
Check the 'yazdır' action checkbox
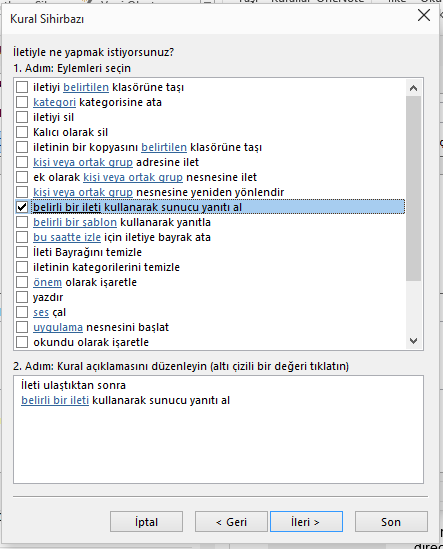click(x=22, y=297)
